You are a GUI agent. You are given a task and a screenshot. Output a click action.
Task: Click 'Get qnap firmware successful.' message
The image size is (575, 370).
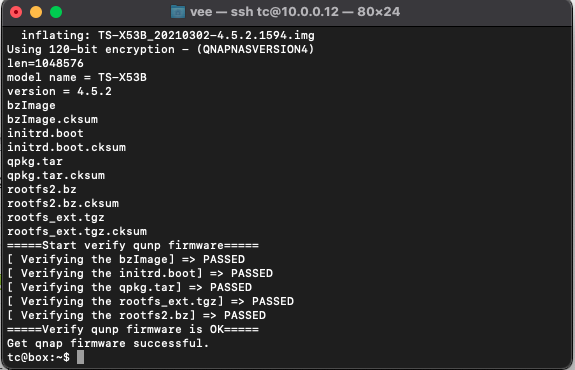pyautogui.click(x=108, y=343)
